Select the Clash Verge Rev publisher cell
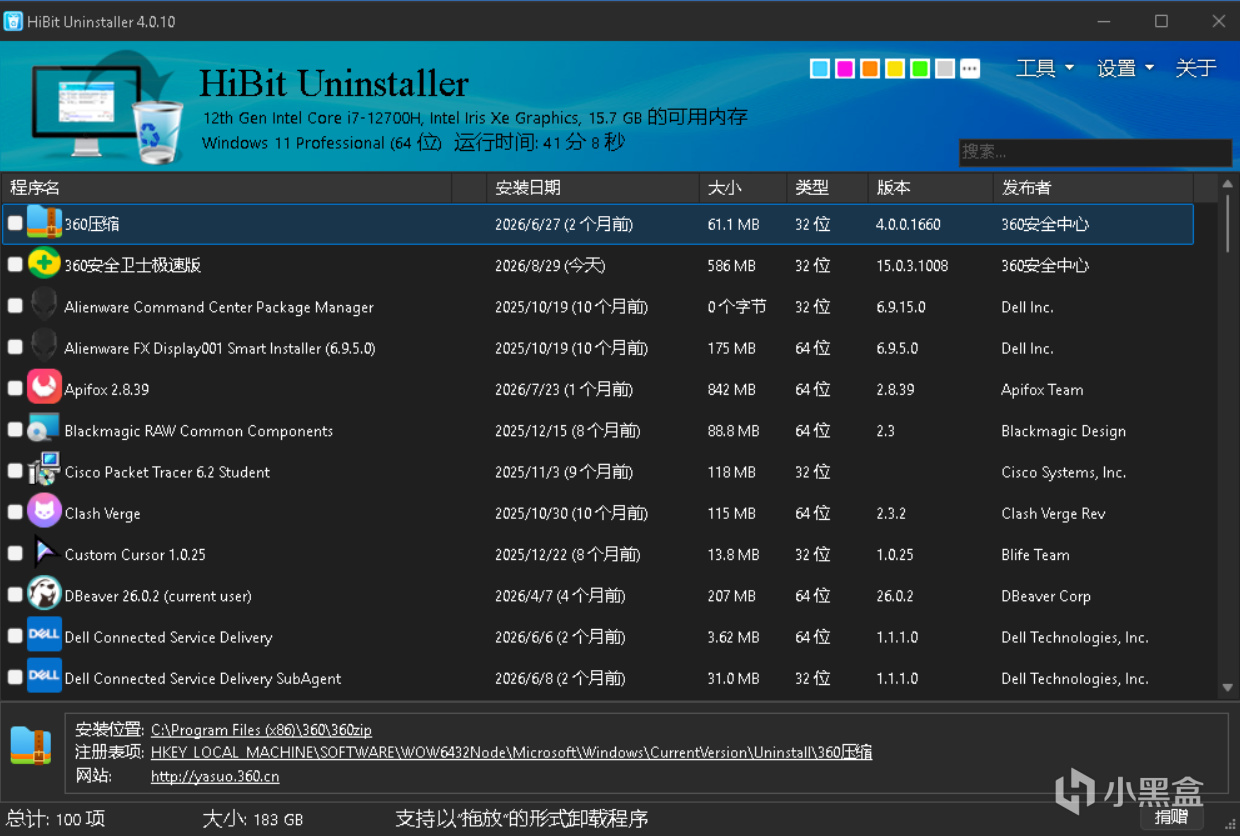This screenshot has width=1240, height=836. 1053,513
